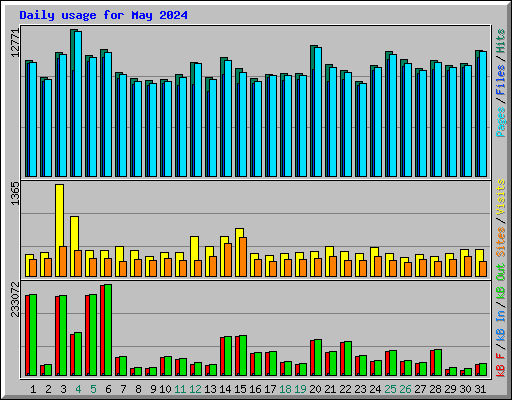Click the Hits legend label

(x=501, y=41)
